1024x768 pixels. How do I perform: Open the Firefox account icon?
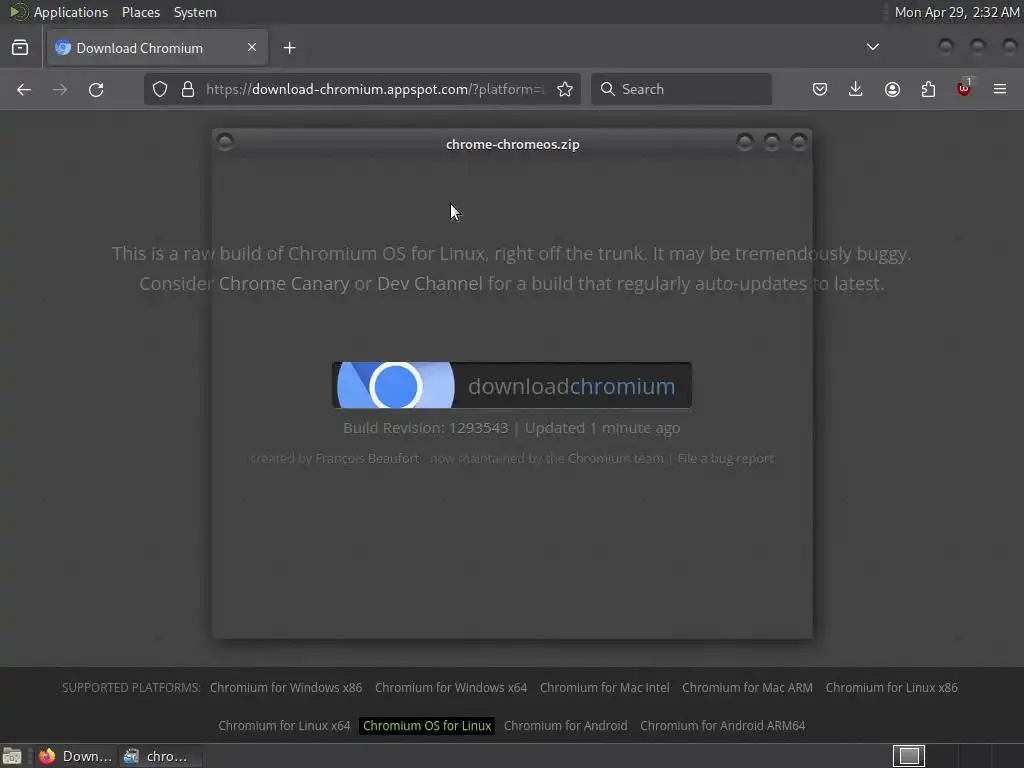(x=892, y=89)
